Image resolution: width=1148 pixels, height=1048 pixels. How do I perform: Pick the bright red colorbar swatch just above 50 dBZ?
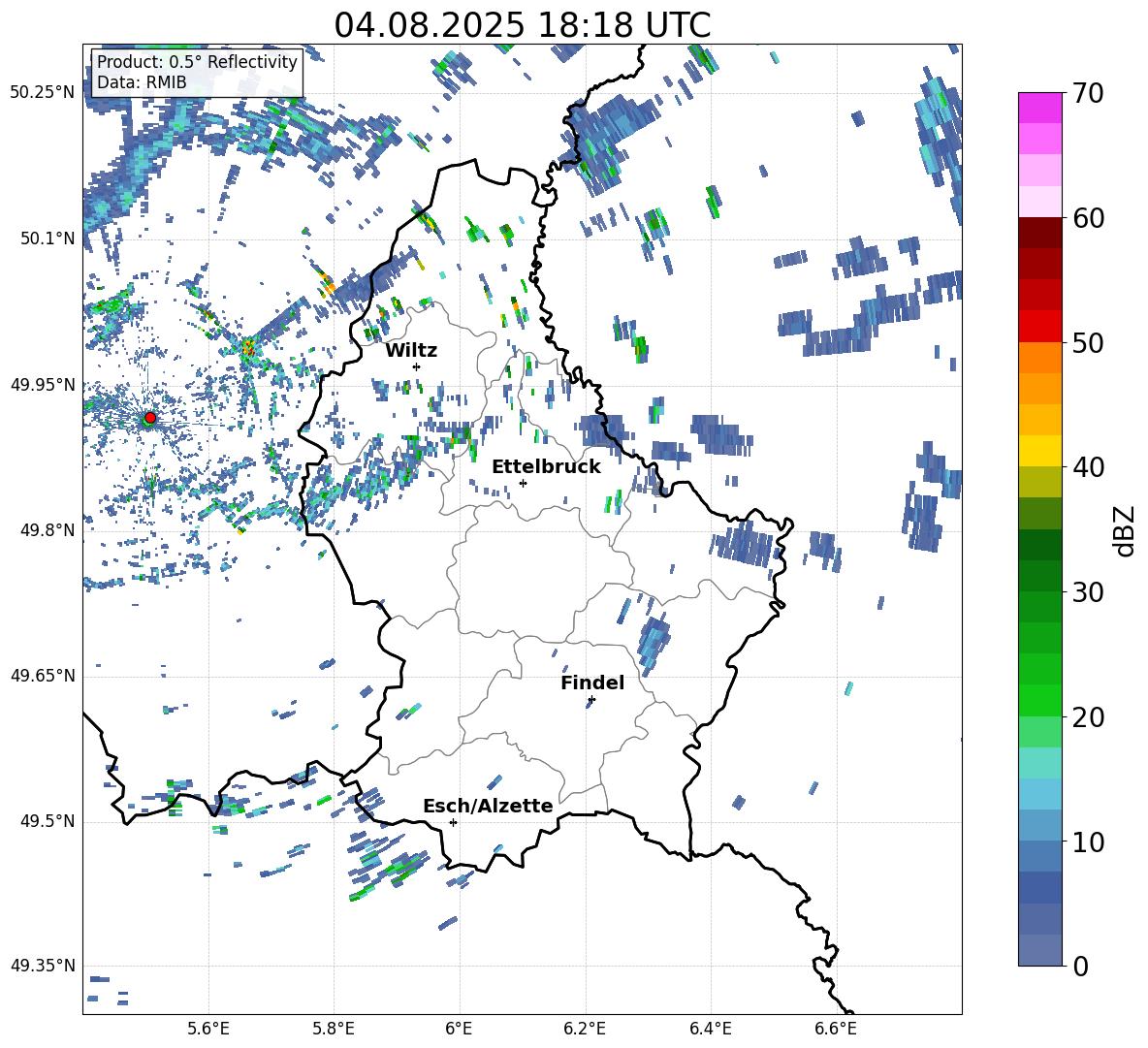tap(1040, 327)
